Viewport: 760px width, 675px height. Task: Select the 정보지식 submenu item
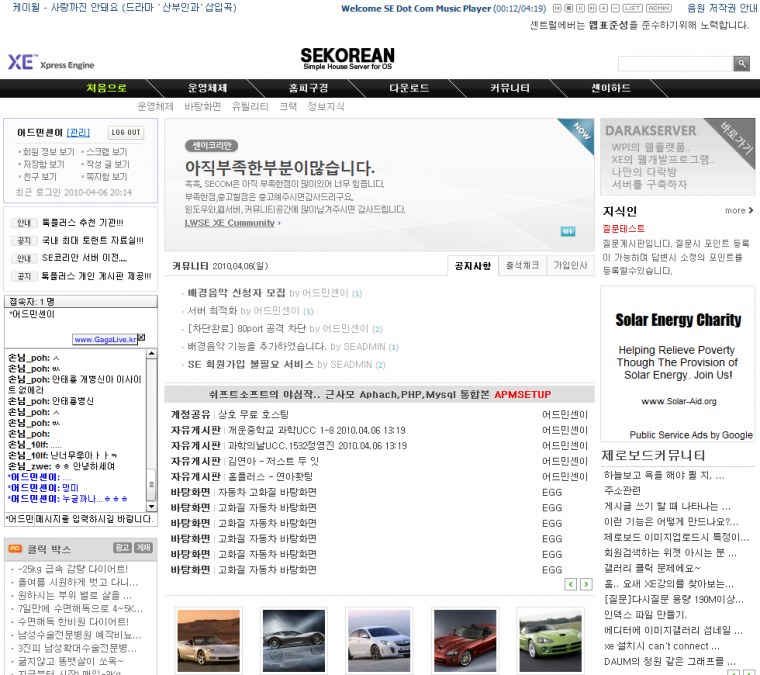pyautogui.click(x=326, y=107)
